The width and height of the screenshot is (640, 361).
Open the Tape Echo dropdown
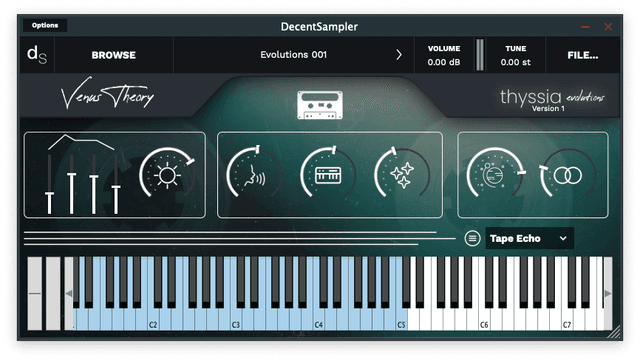[x=529, y=238]
